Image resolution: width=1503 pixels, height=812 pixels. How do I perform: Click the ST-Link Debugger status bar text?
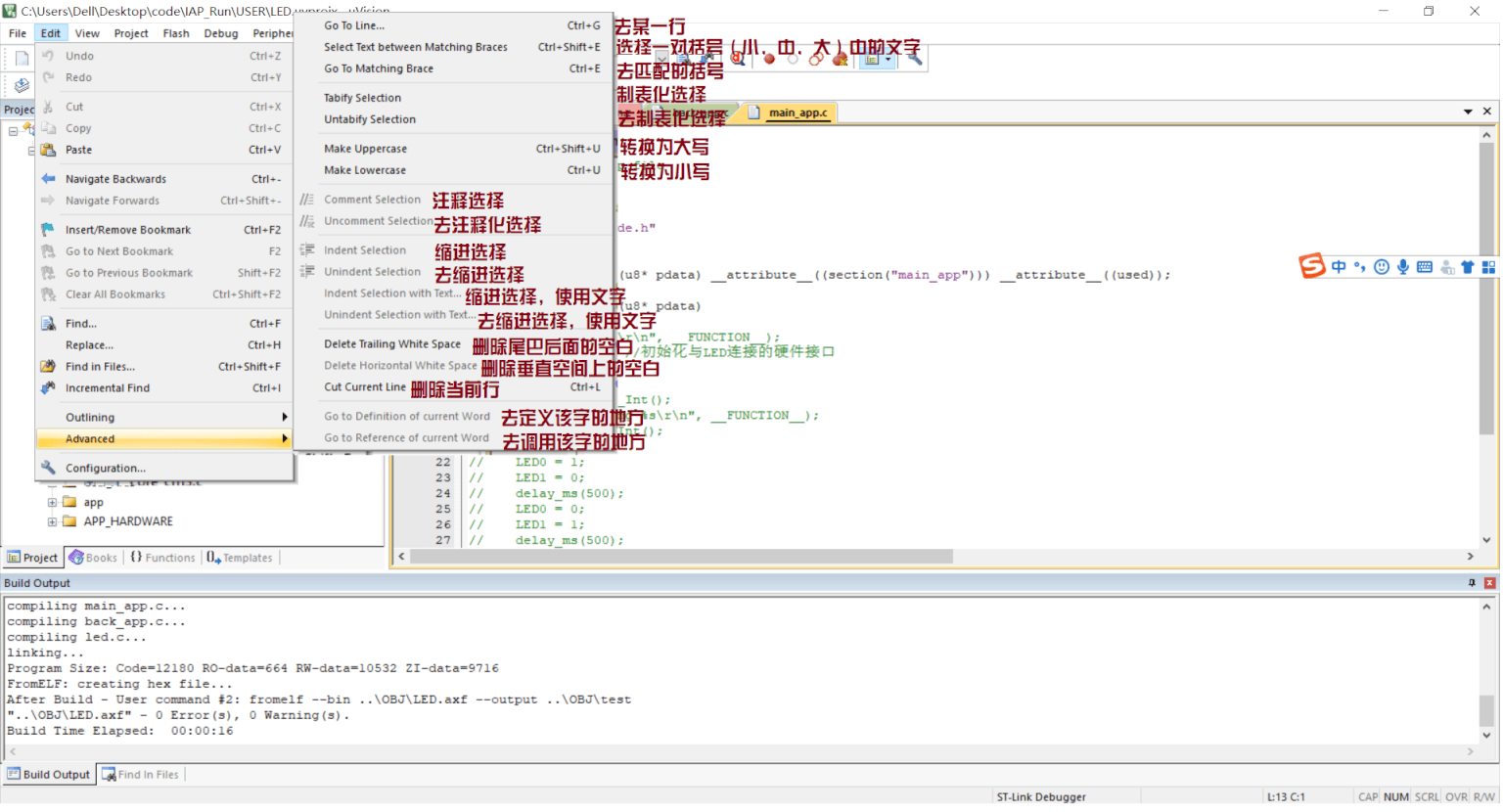(x=1041, y=797)
